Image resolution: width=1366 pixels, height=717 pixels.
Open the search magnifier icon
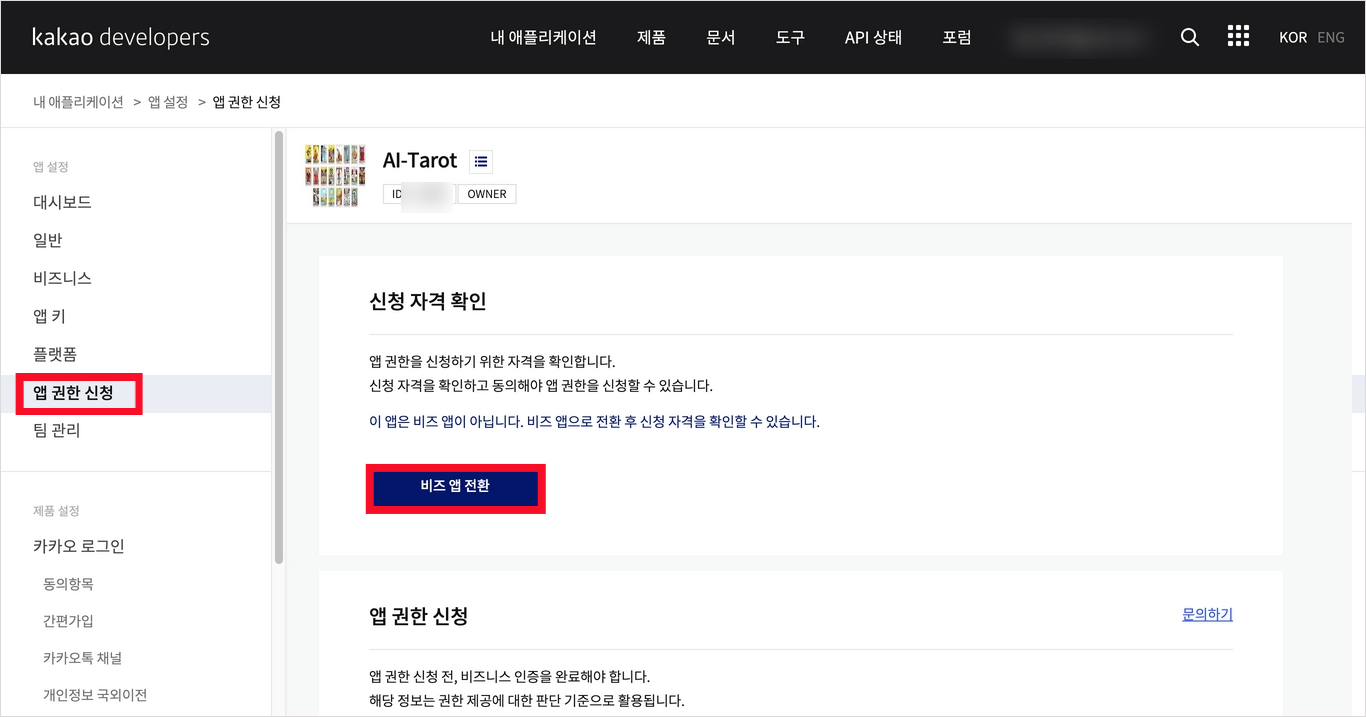[x=1189, y=37]
